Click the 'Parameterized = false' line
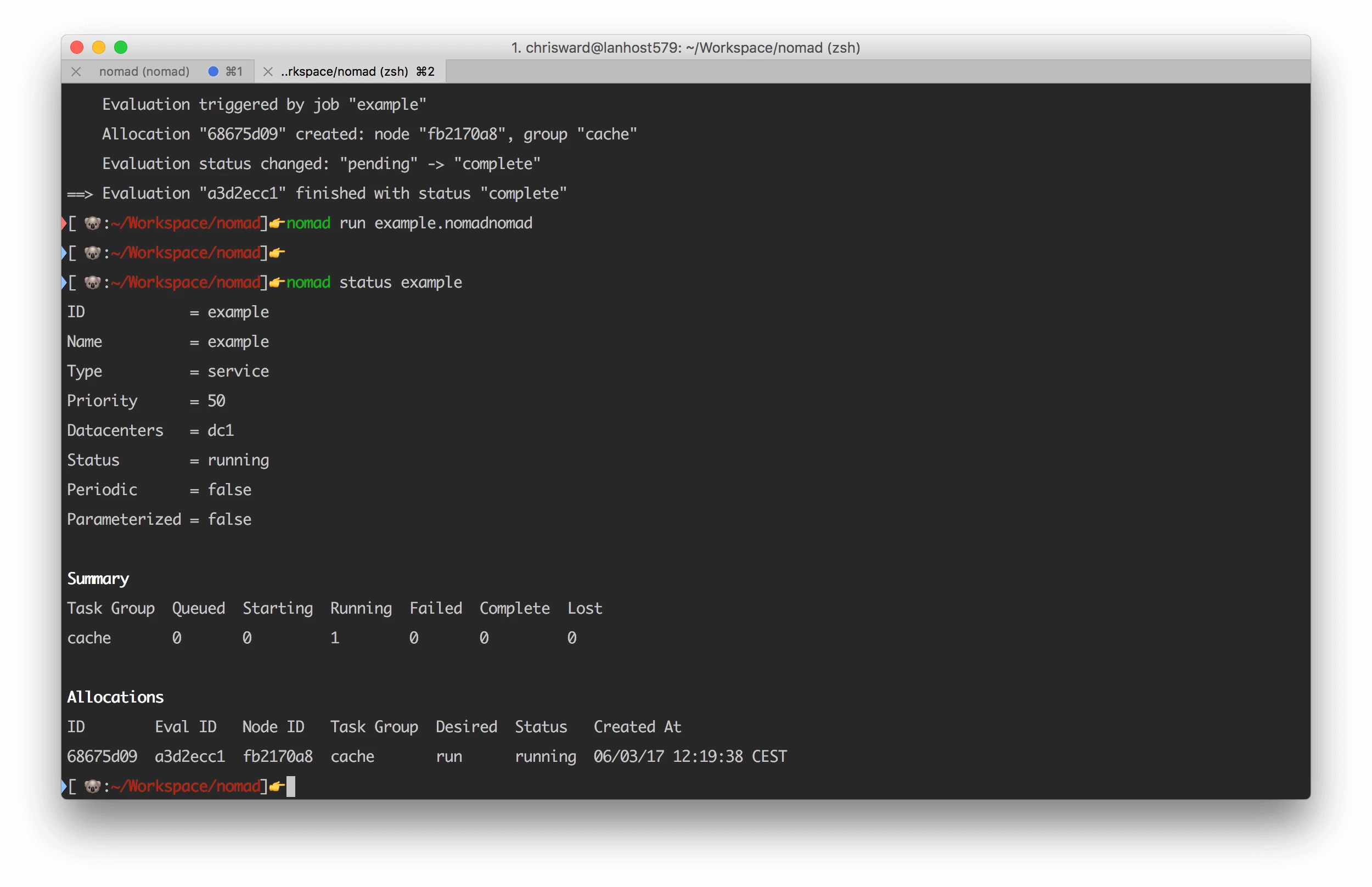 click(x=160, y=520)
